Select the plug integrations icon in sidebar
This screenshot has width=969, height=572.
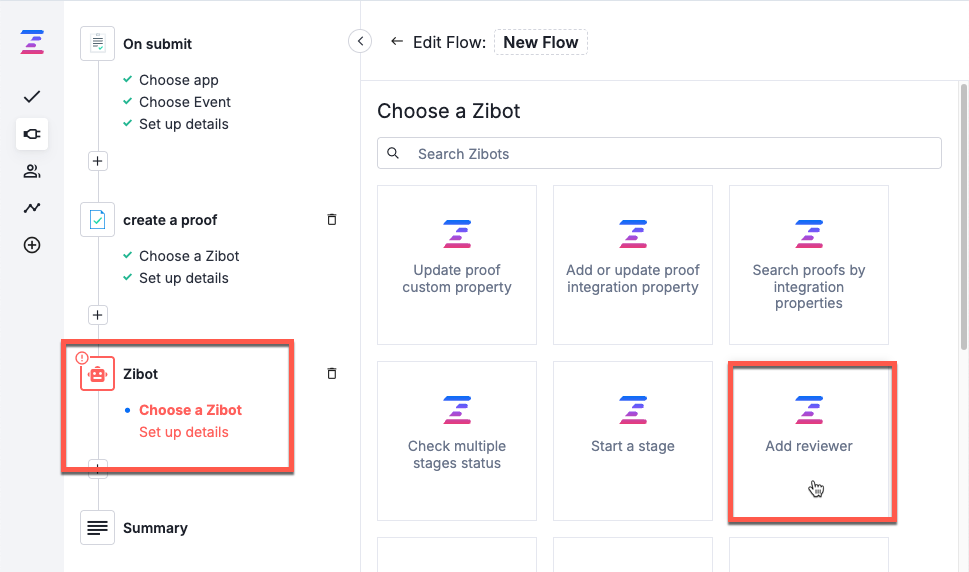pyautogui.click(x=32, y=134)
